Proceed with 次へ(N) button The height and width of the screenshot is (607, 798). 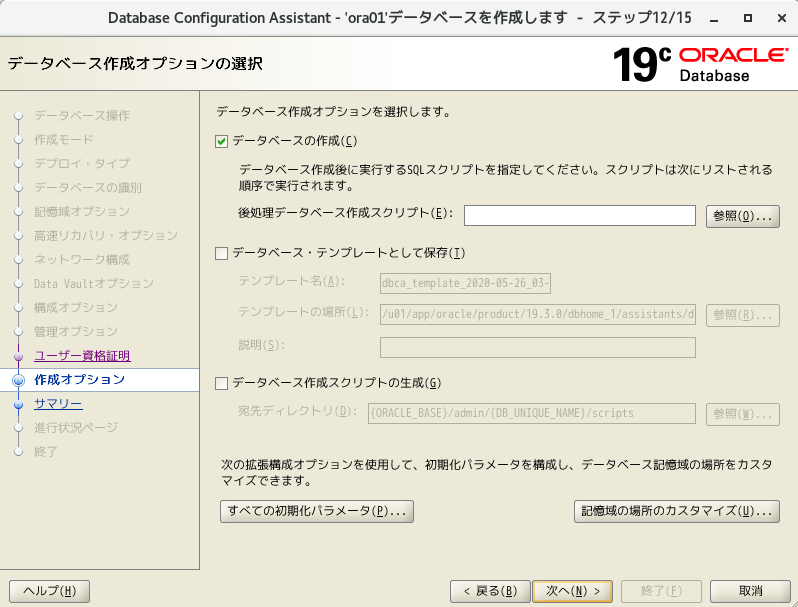point(573,591)
